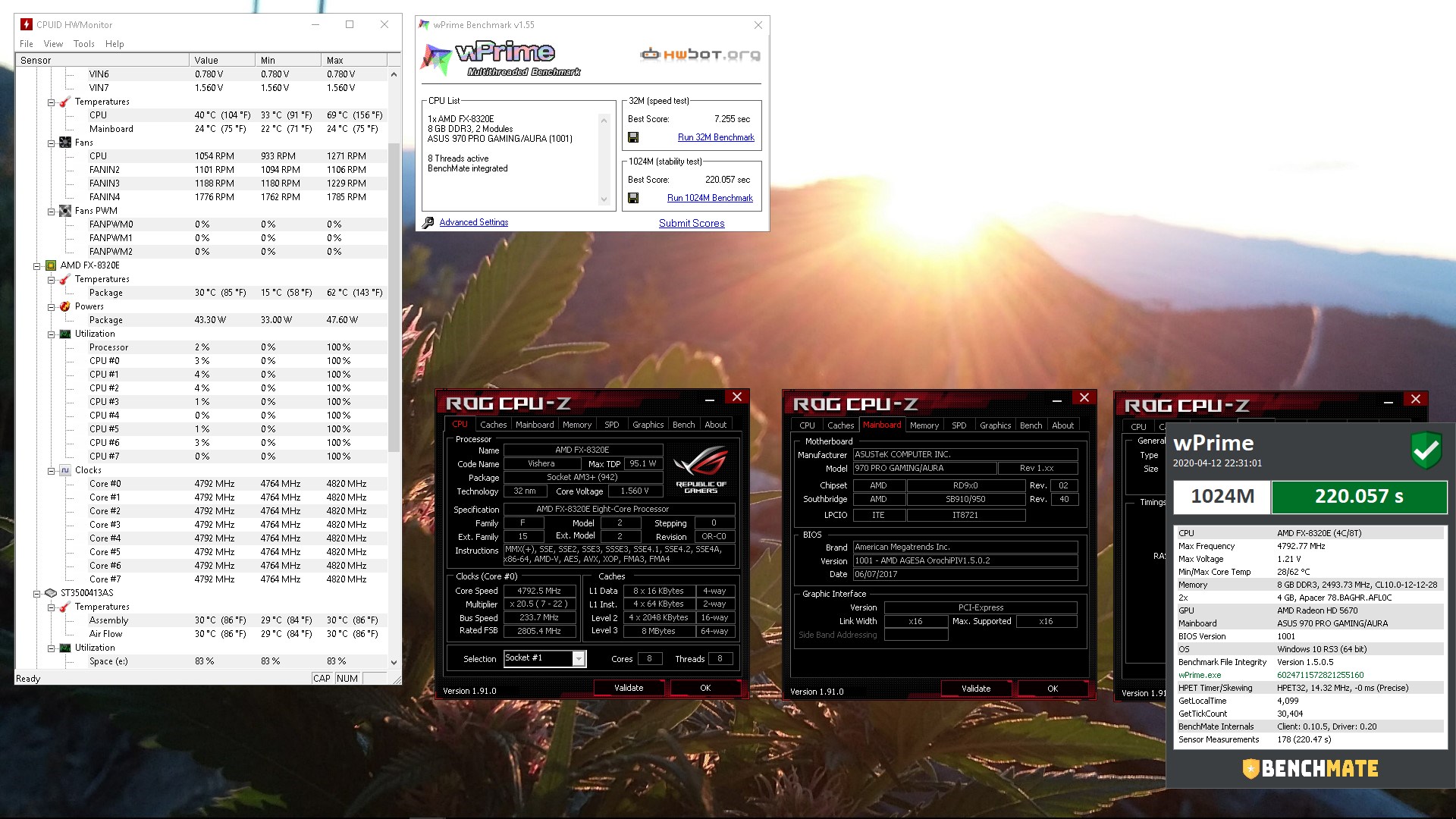Click the HWBOT.org logo
The width and height of the screenshot is (1456, 819).
700,54
